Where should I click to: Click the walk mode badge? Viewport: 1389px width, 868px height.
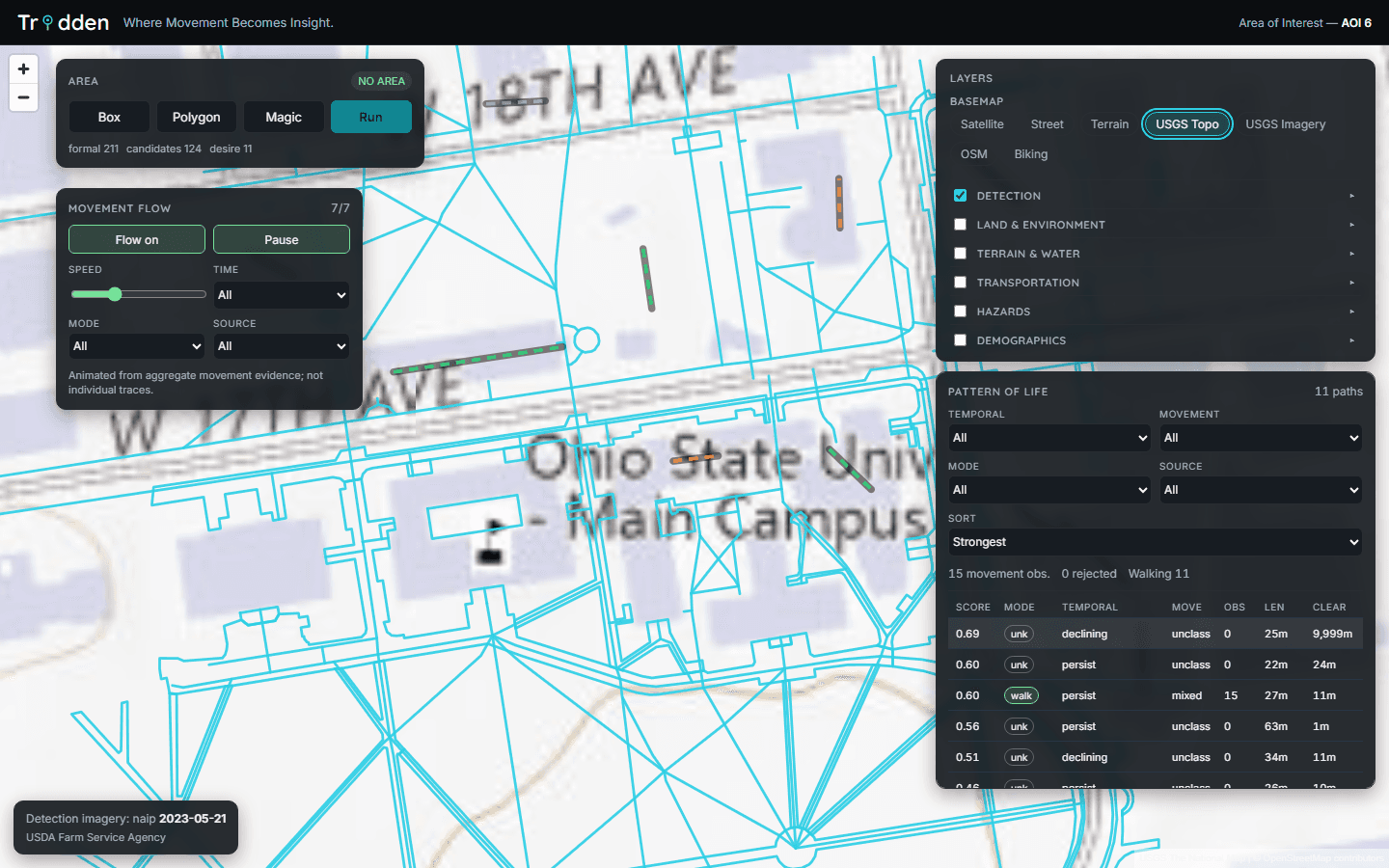1021,695
